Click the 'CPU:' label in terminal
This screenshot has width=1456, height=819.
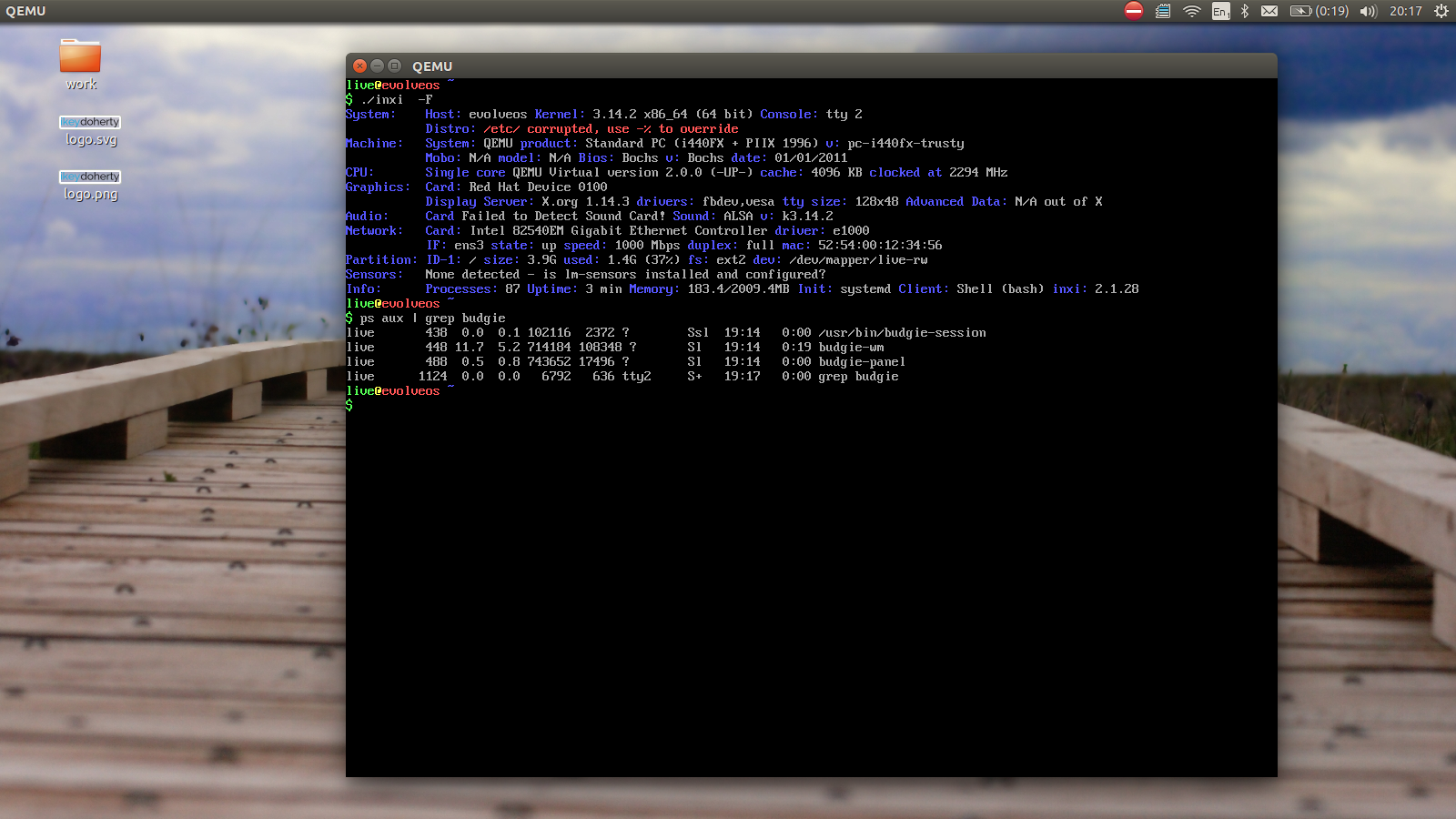[359, 172]
